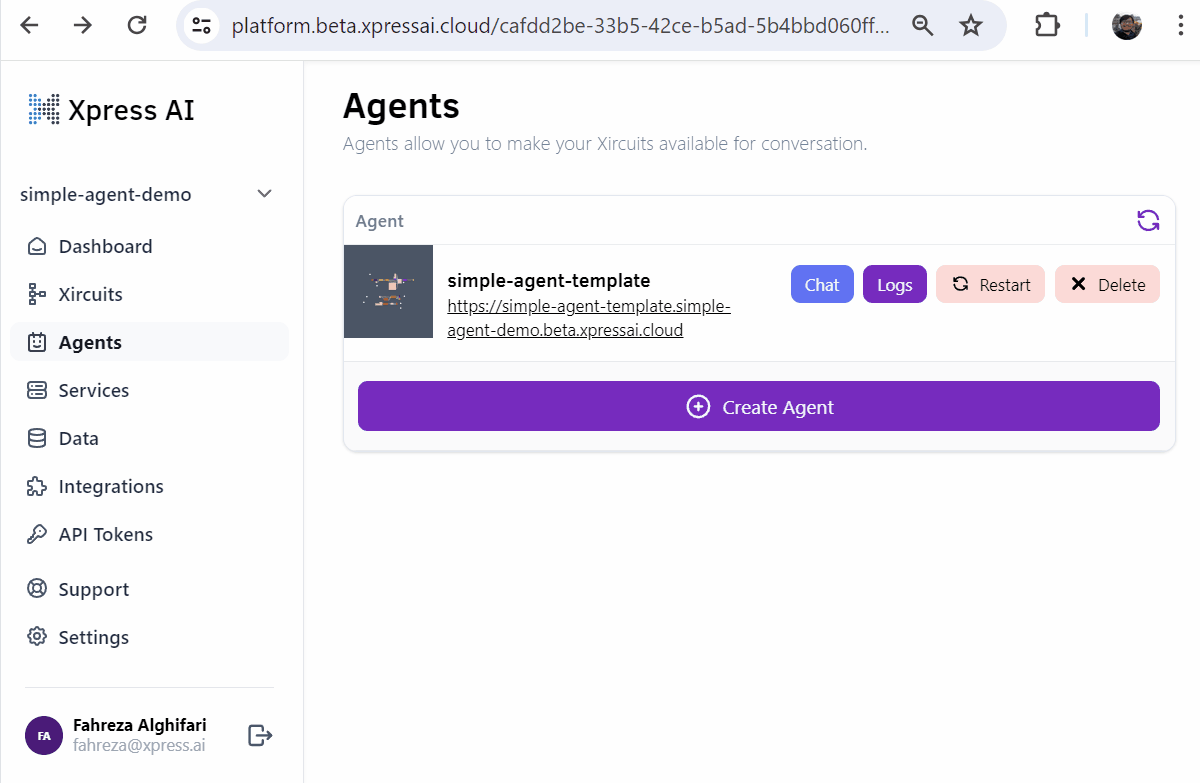Reload the page with browser refresh icon
The height and width of the screenshot is (783, 1200).
point(137,26)
